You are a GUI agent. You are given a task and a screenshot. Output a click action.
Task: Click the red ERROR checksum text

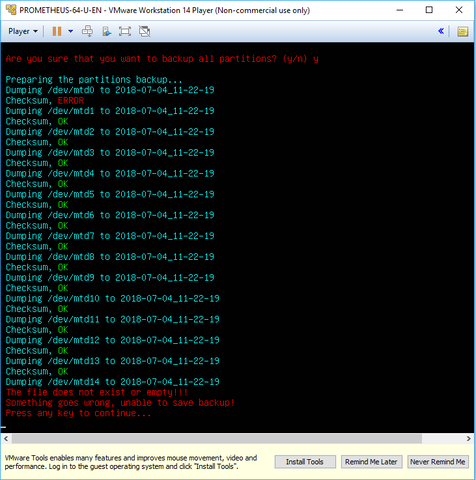coord(71,100)
